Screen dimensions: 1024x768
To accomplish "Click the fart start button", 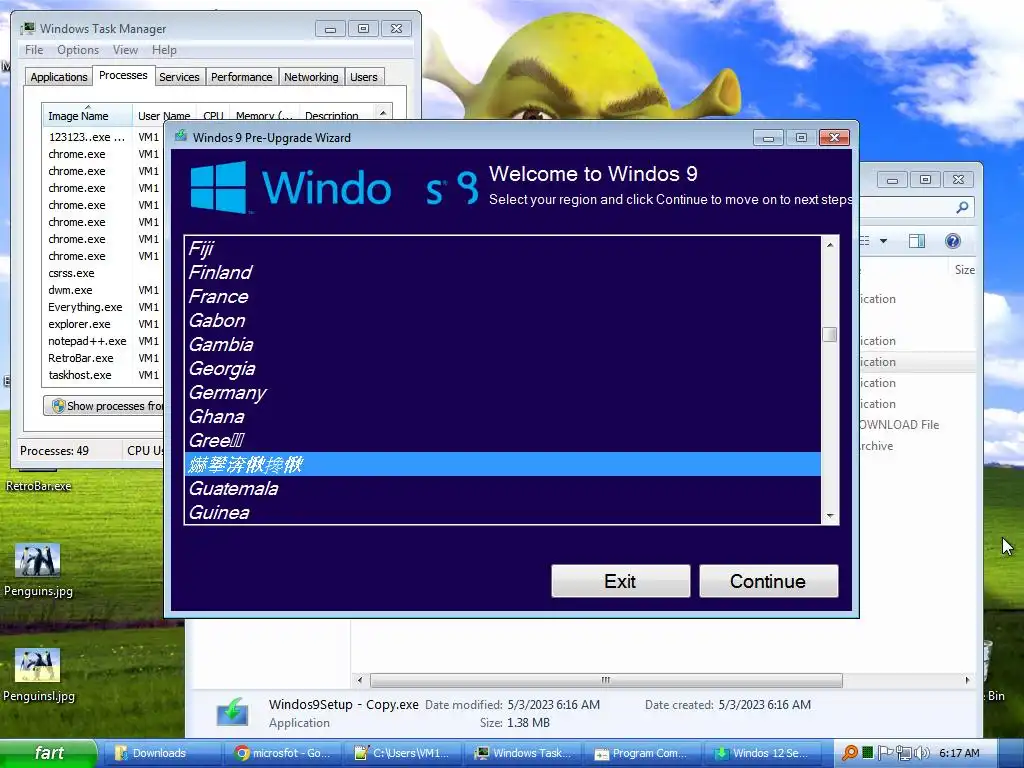I will [48, 753].
